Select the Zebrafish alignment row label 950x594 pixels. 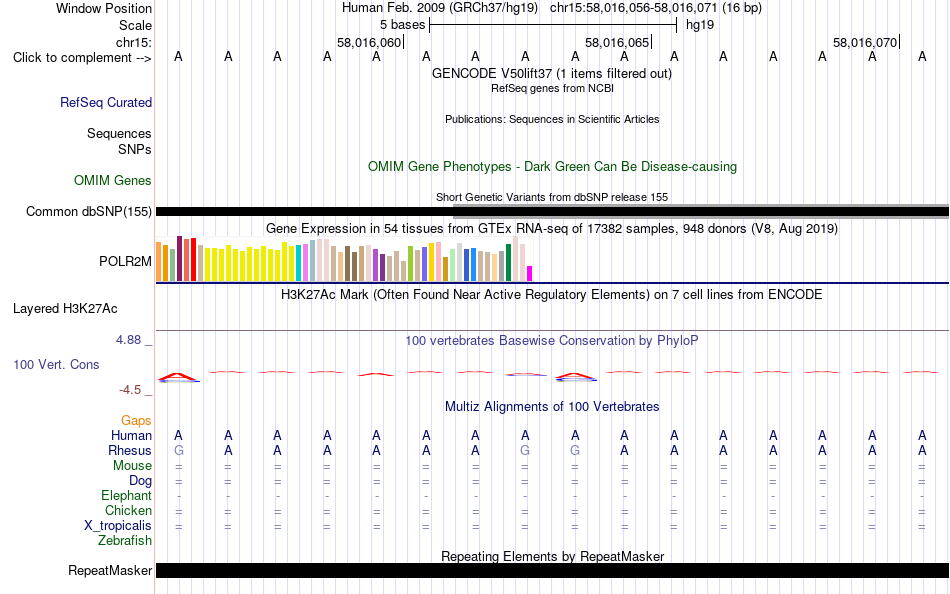point(125,540)
